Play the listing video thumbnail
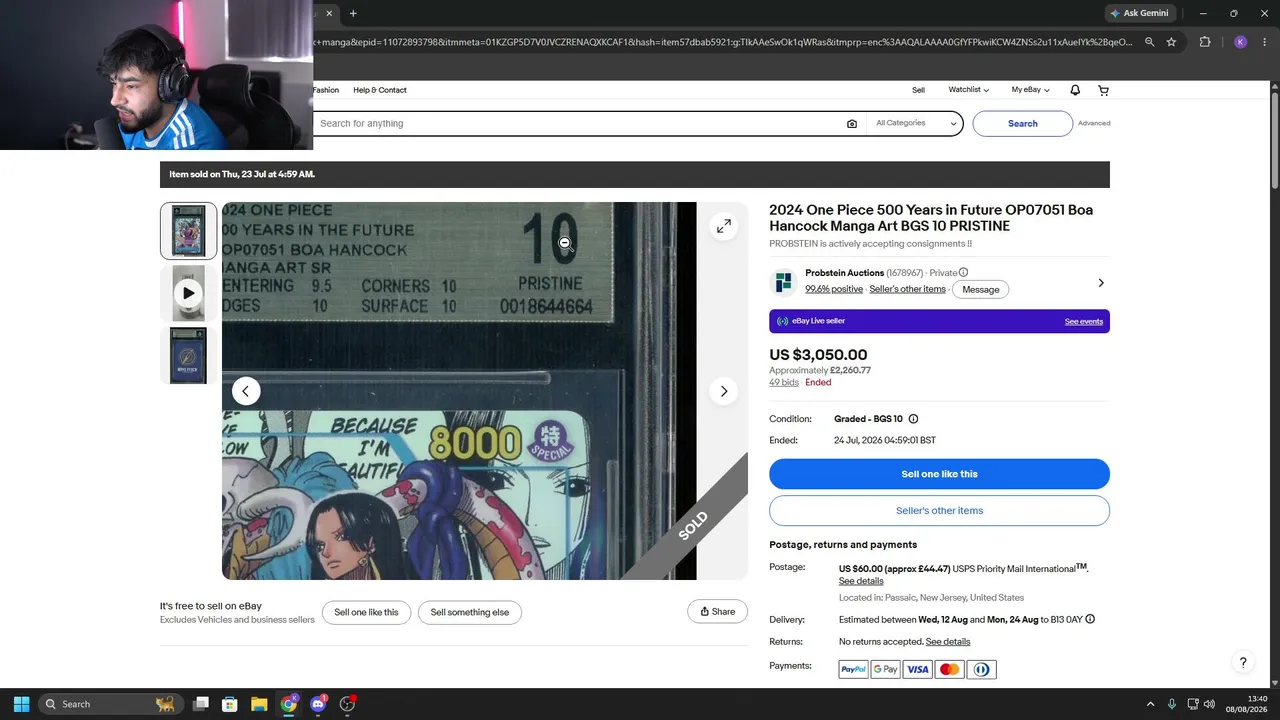The height and width of the screenshot is (720, 1280). (x=188, y=293)
